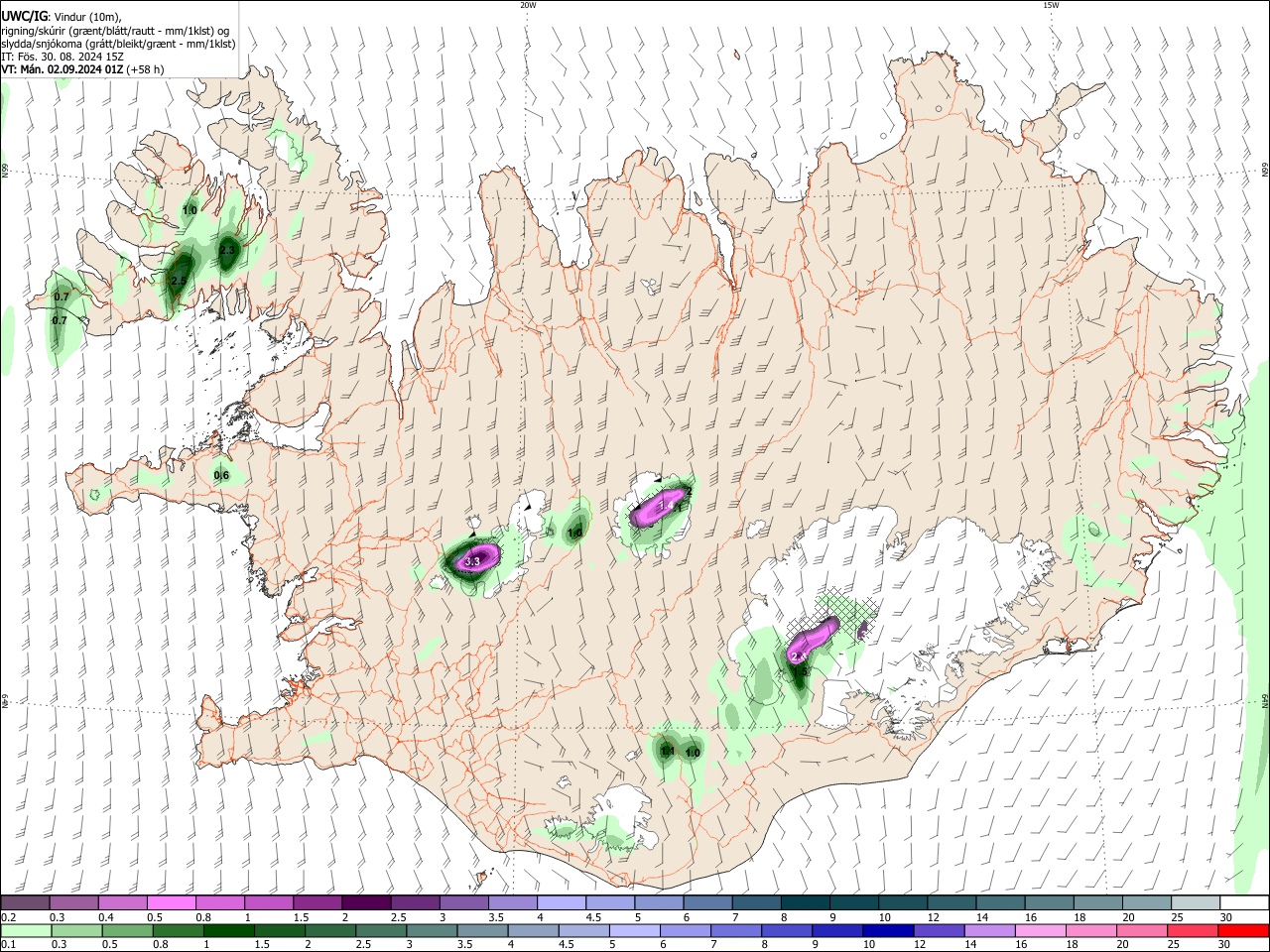
Task: Pick top-scale swatch between 6 and 7
Action: (x=707, y=903)
